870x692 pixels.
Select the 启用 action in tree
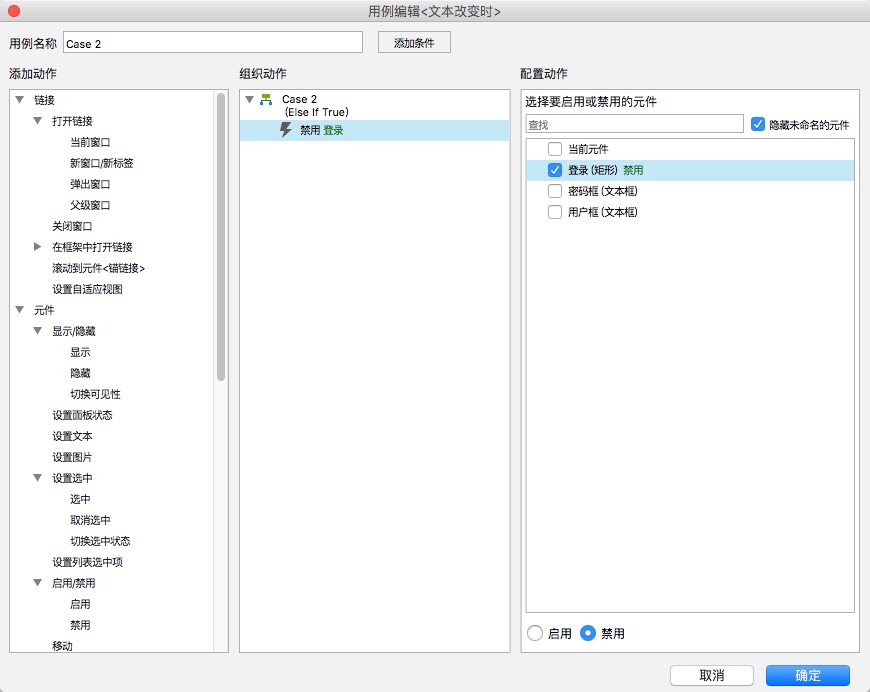(80, 604)
